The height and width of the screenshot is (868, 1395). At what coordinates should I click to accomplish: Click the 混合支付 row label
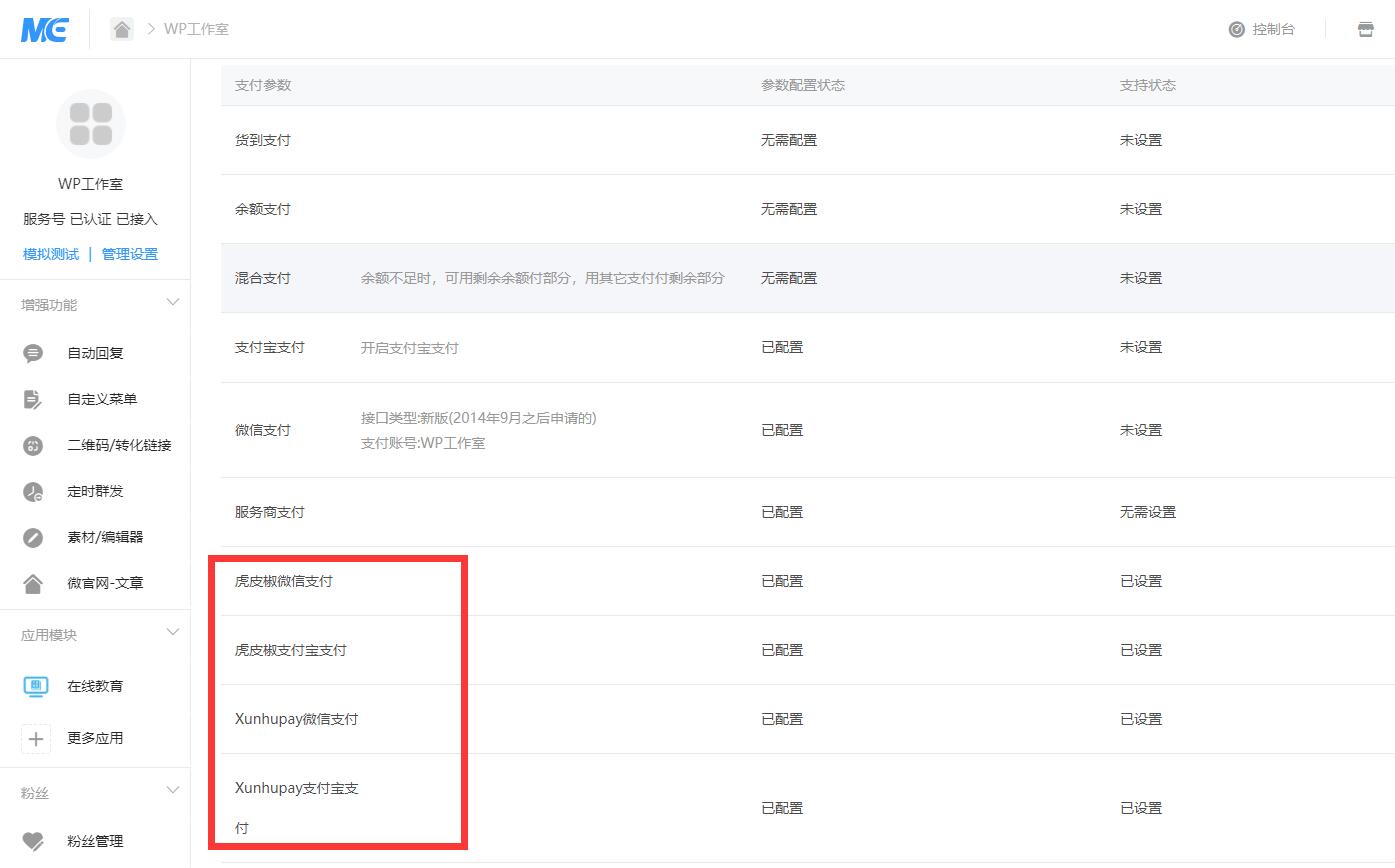point(263,278)
